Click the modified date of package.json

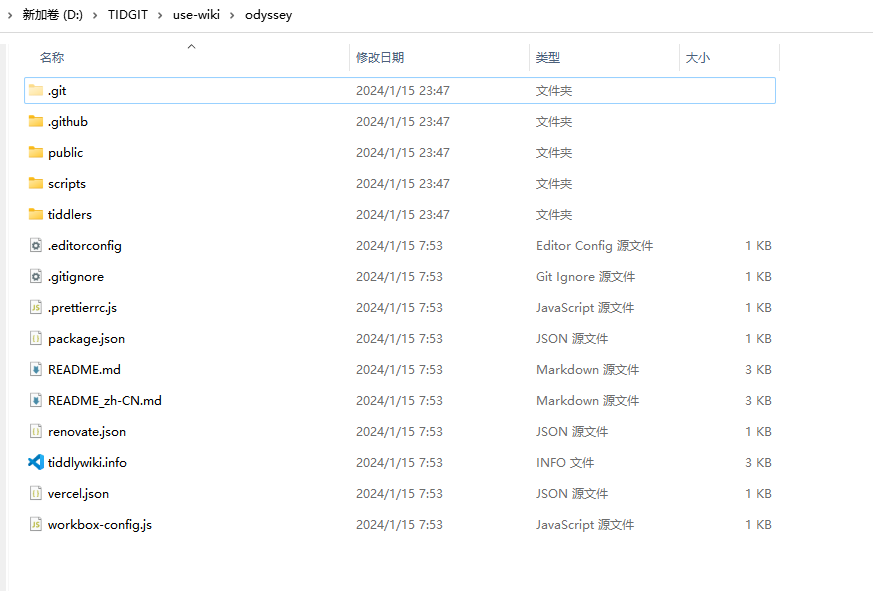click(x=399, y=338)
